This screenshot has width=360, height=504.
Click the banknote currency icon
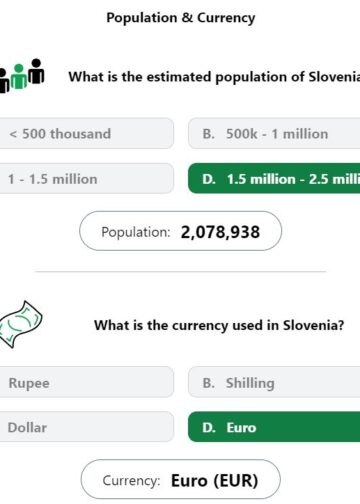[21, 324]
